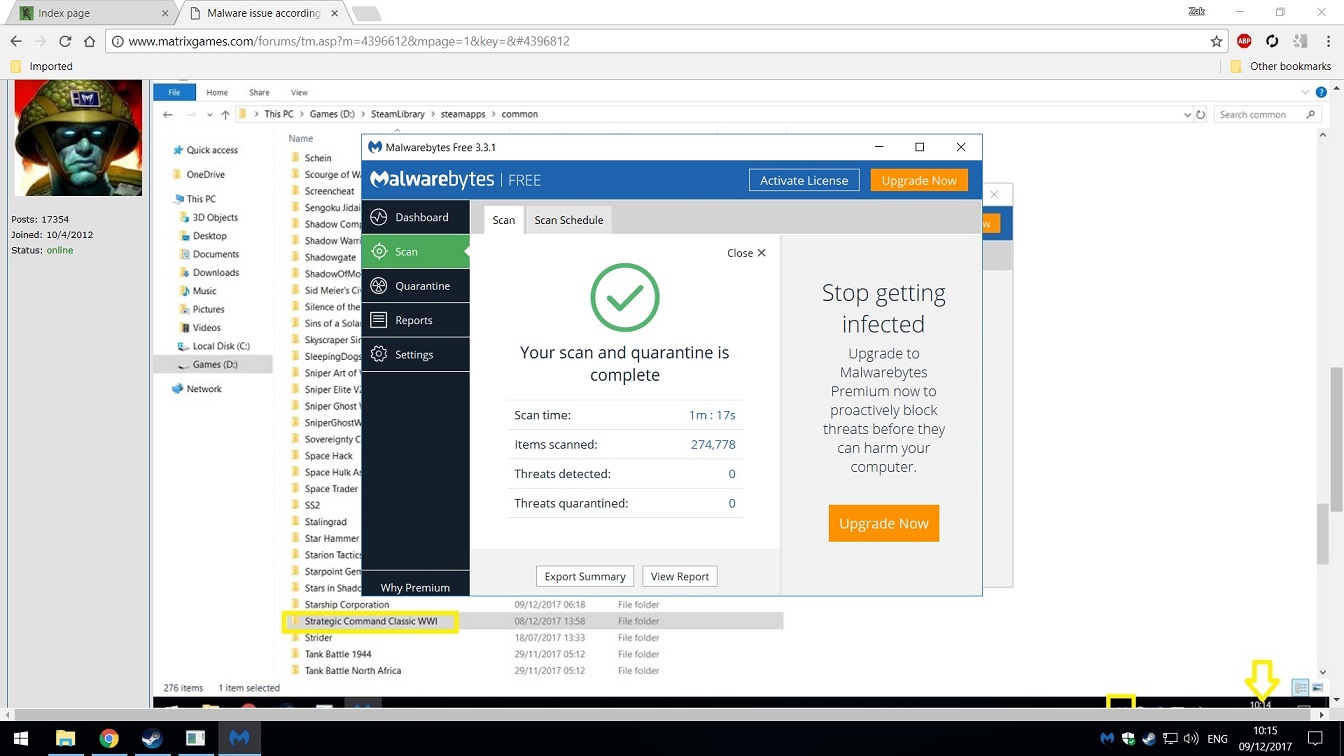
Task: Select the Scan tab in Malwarebytes
Action: 504,220
